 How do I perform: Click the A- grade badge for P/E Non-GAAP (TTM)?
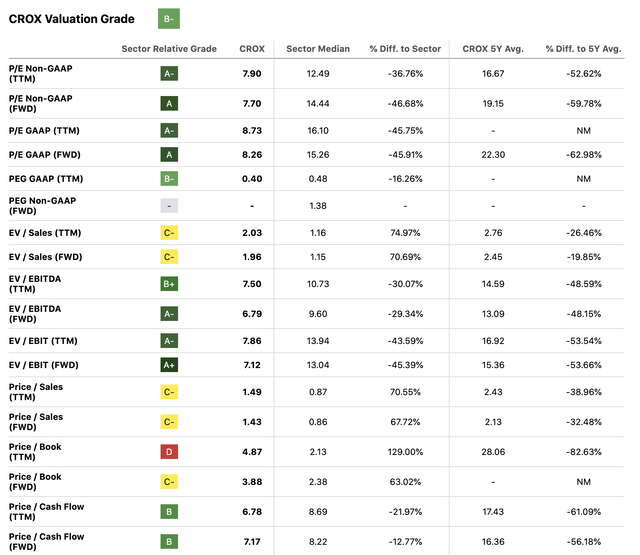pyautogui.click(x=169, y=74)
